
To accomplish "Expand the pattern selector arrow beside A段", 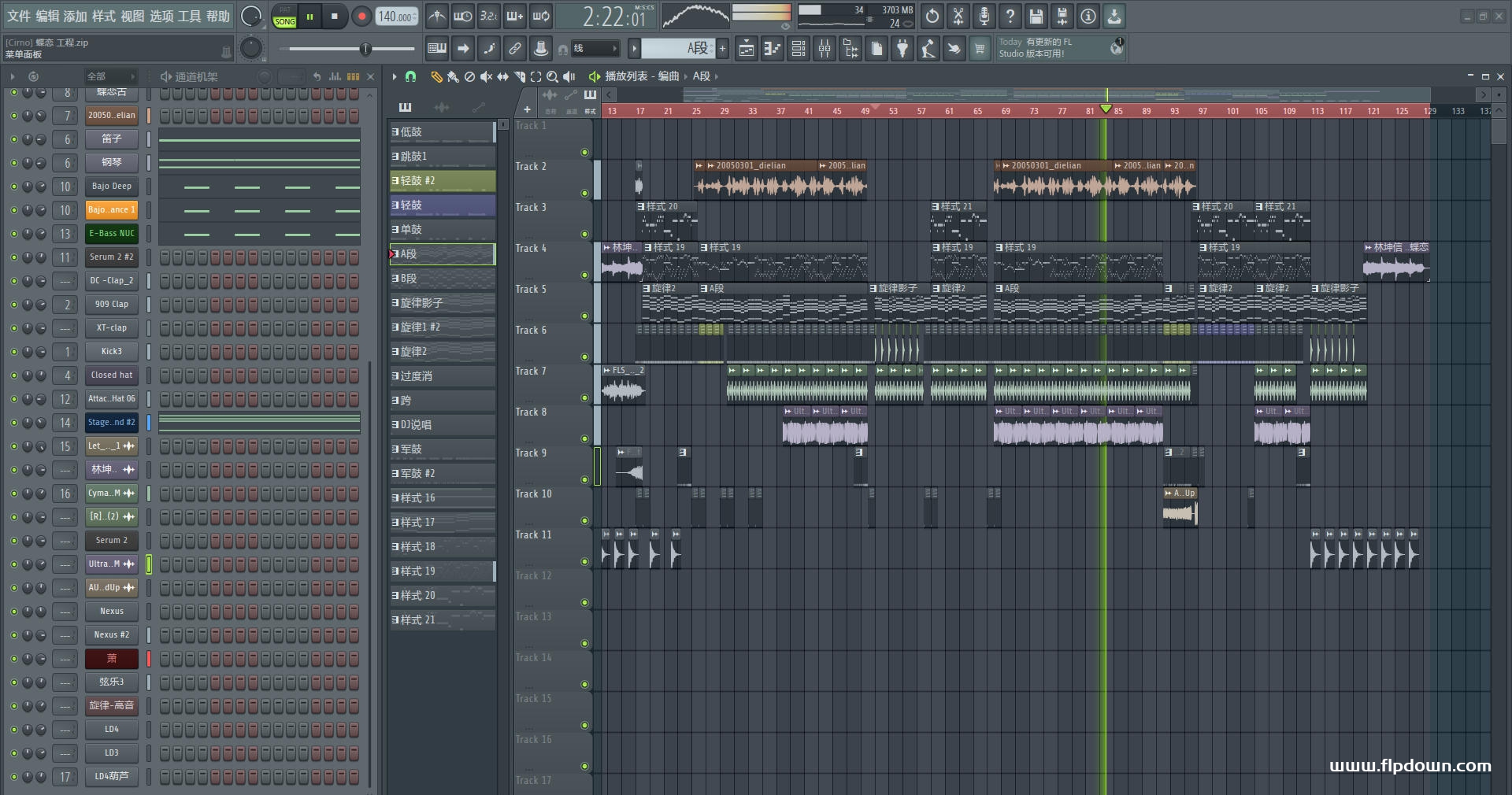I will click(634, 49).
